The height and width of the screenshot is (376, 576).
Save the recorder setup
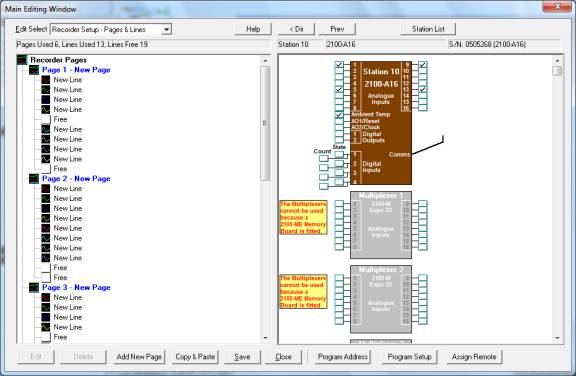coord(242,357)
